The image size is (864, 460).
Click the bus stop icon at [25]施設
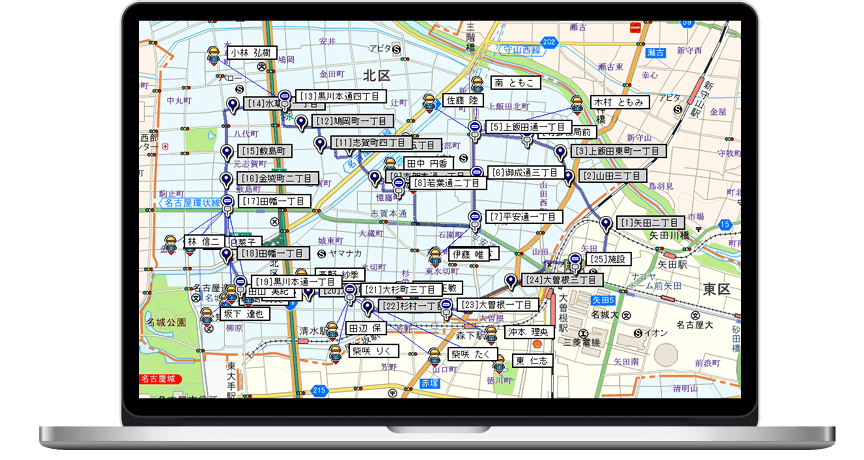point(575,262)
